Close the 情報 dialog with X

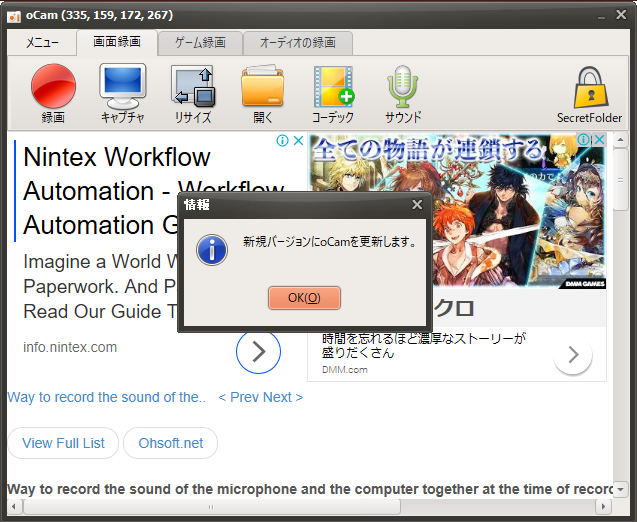pyautogui.click(x=417, y=204)
